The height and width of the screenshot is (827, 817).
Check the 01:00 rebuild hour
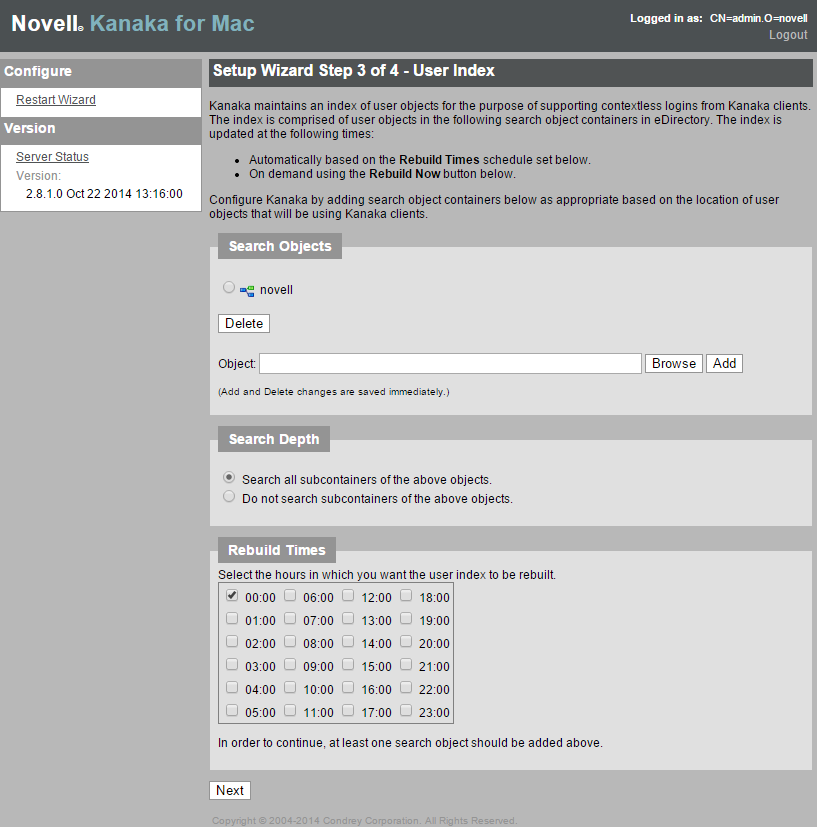pos(232,618)
